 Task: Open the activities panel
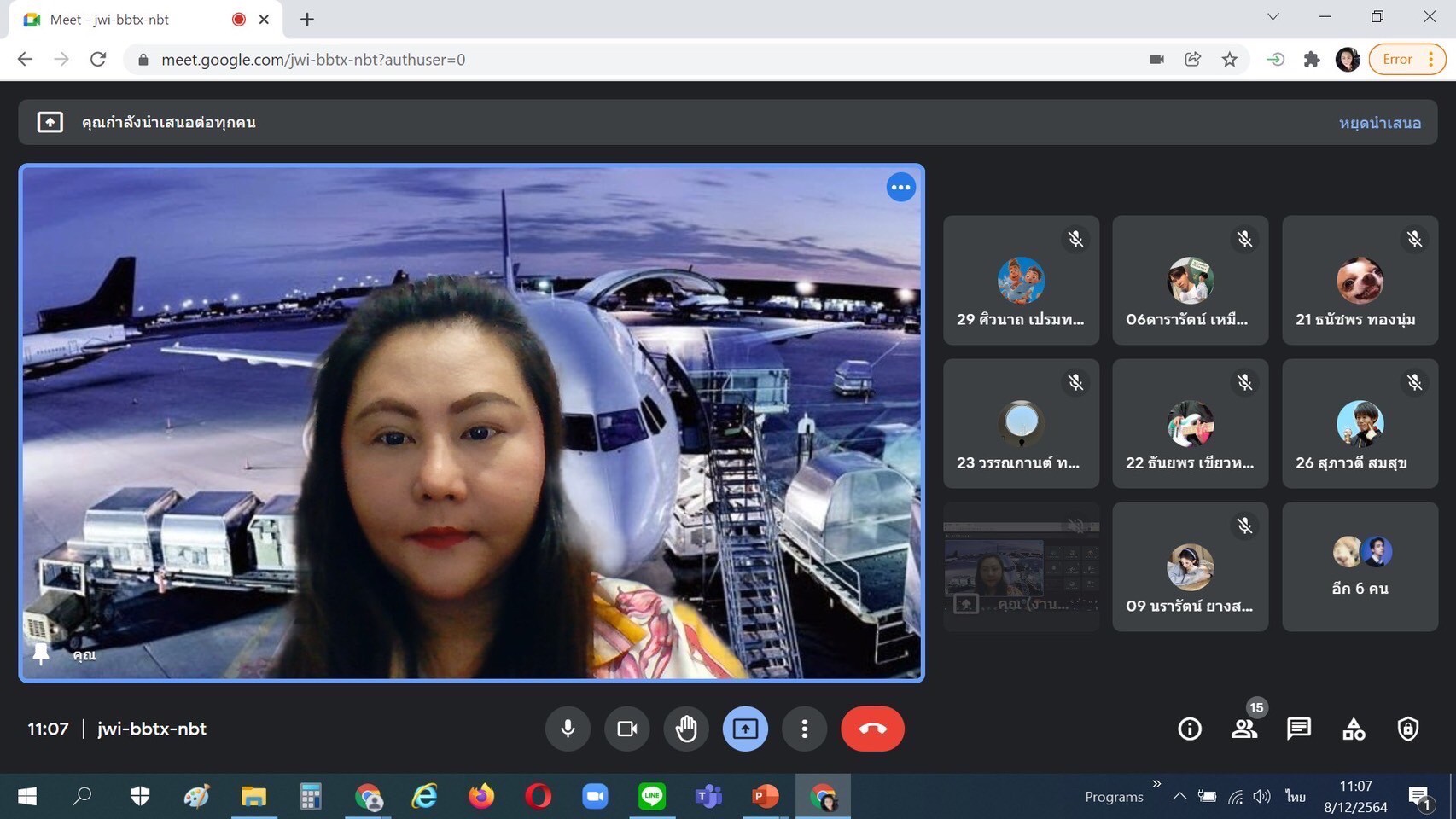[1354, 729]
